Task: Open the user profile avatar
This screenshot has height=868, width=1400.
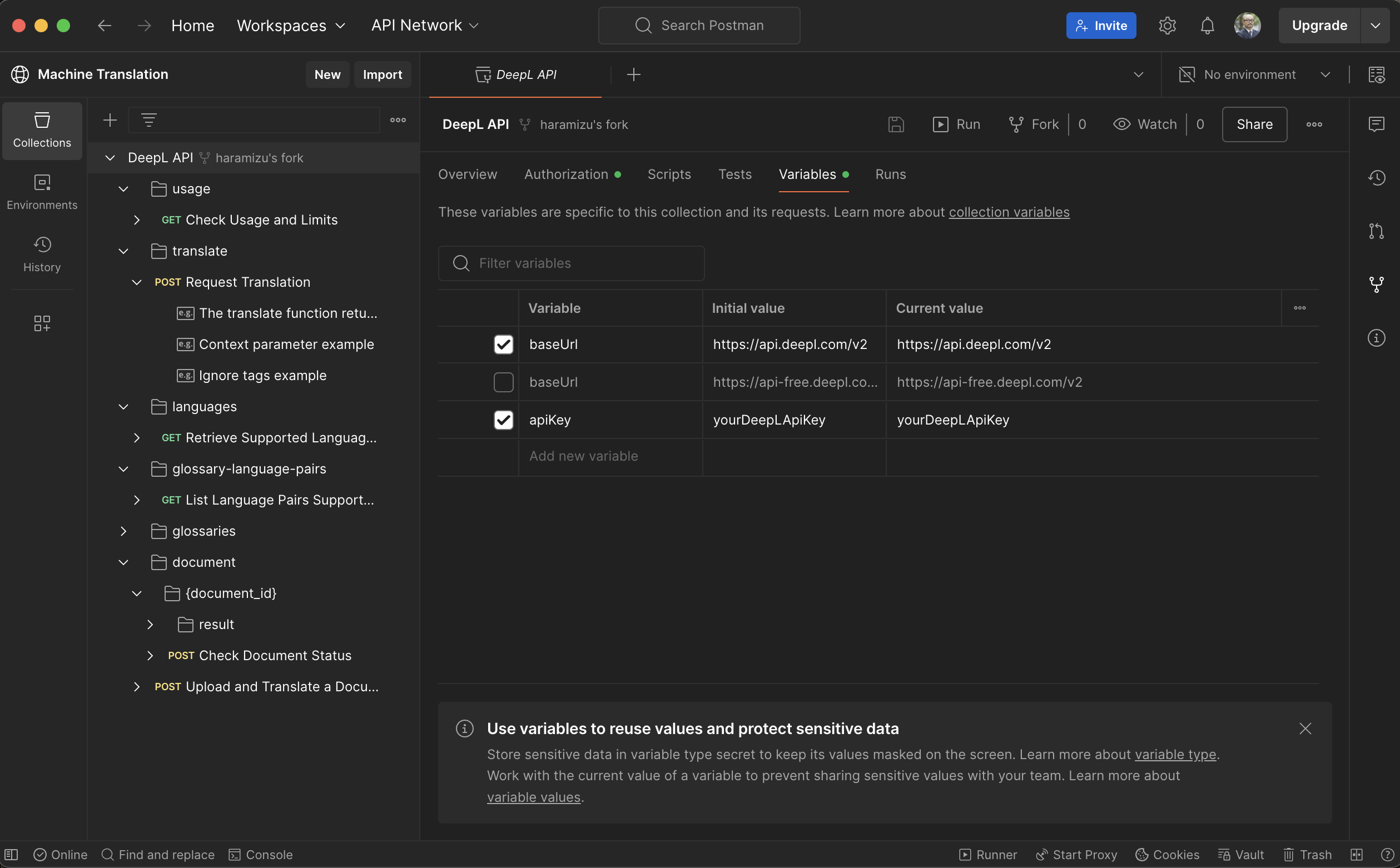Action: [1247, 25]
